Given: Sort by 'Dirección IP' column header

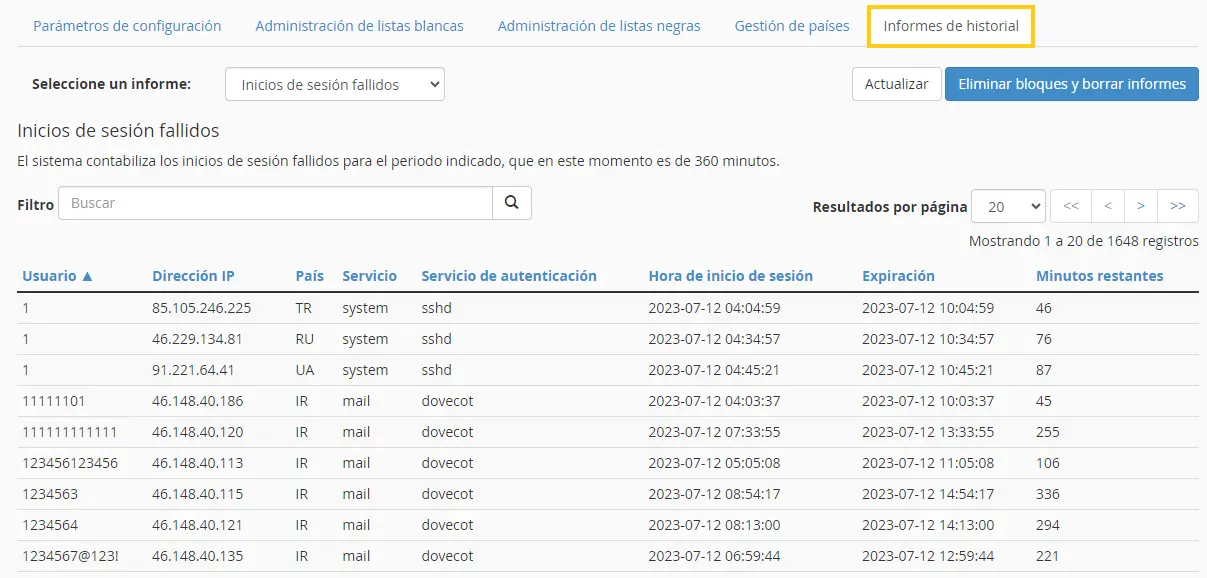Looking at the screenshot, I should coord(193,276).
